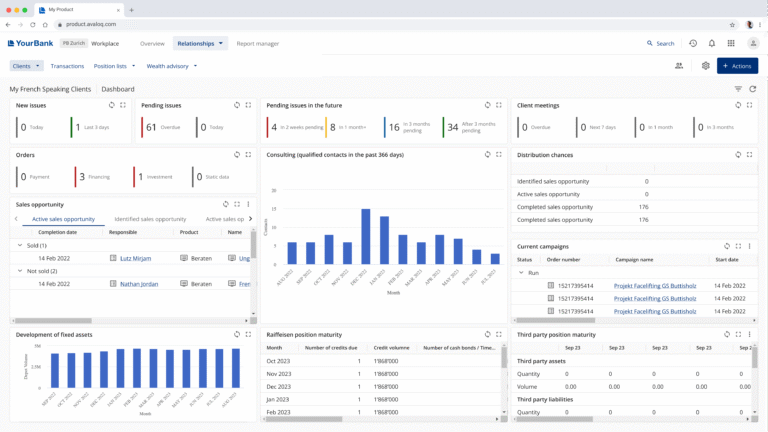Open the history clock icon in header

693,44
